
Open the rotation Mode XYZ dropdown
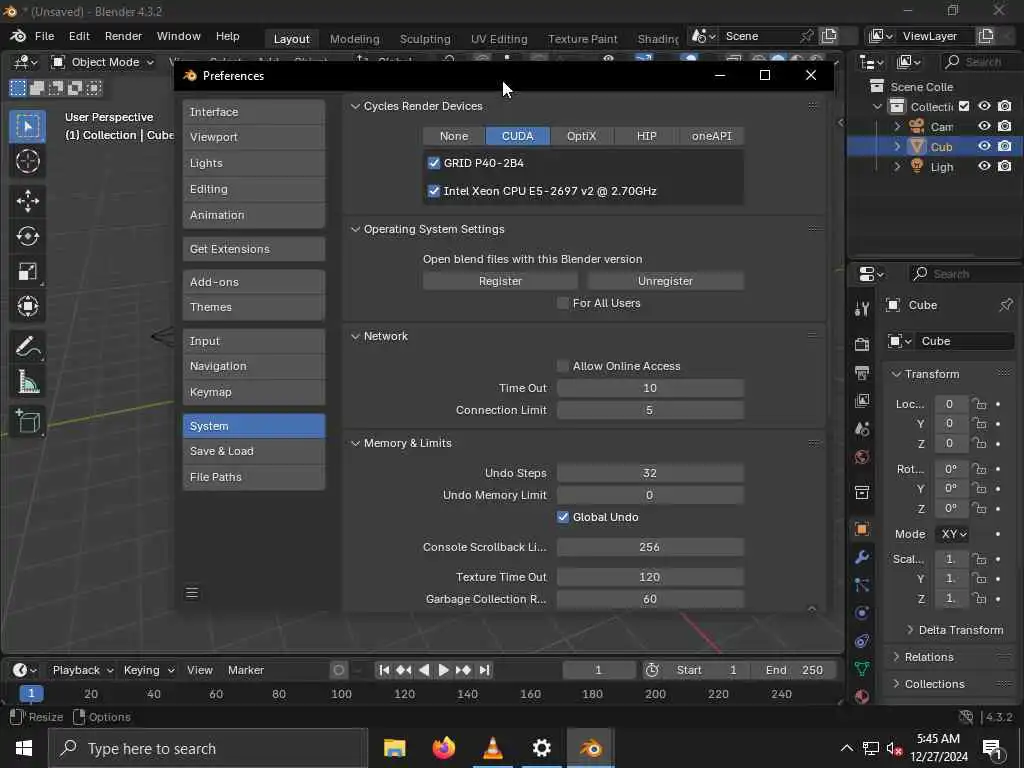tap(953, 534)
